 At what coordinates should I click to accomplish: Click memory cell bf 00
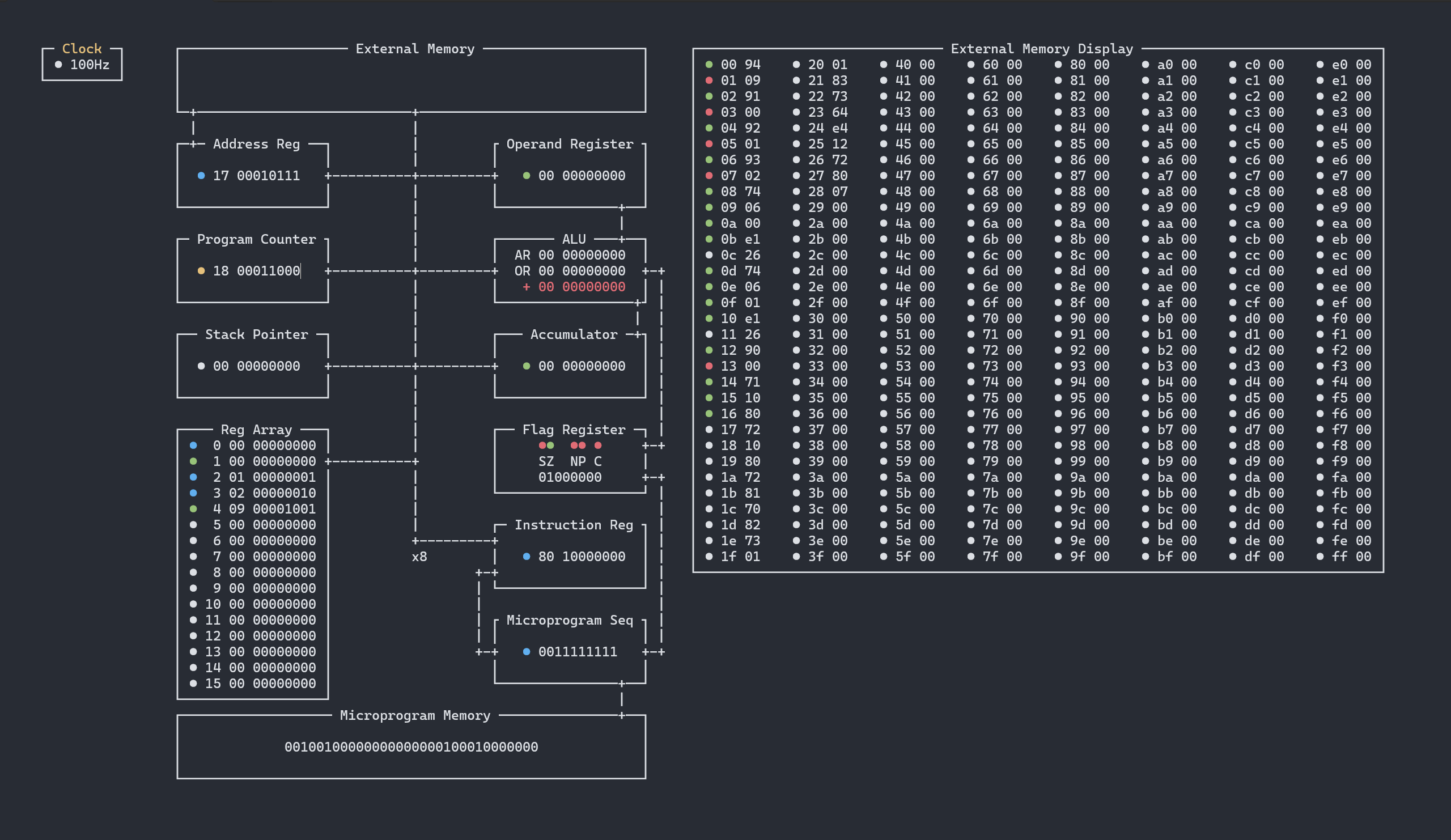click(1177, 557)
